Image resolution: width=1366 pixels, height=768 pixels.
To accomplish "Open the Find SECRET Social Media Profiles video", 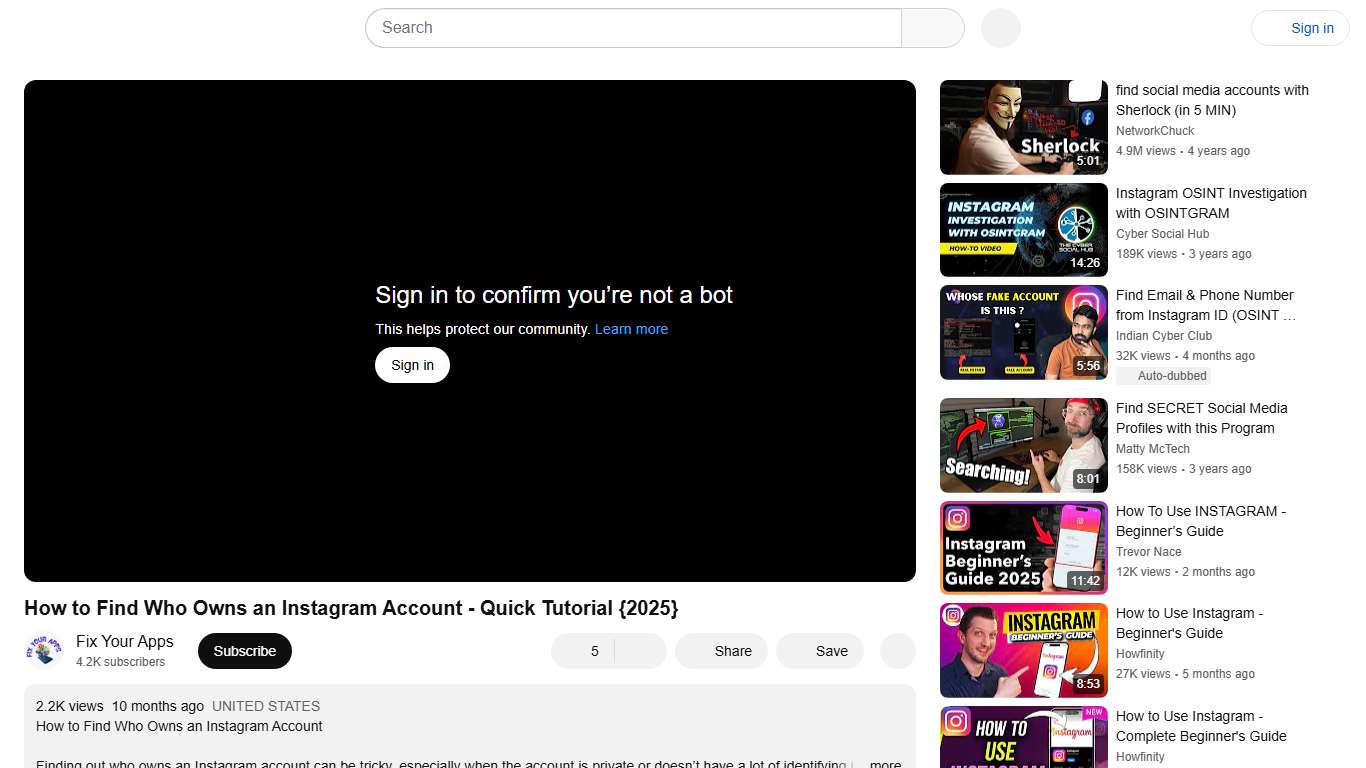I will coord(1023,445).
